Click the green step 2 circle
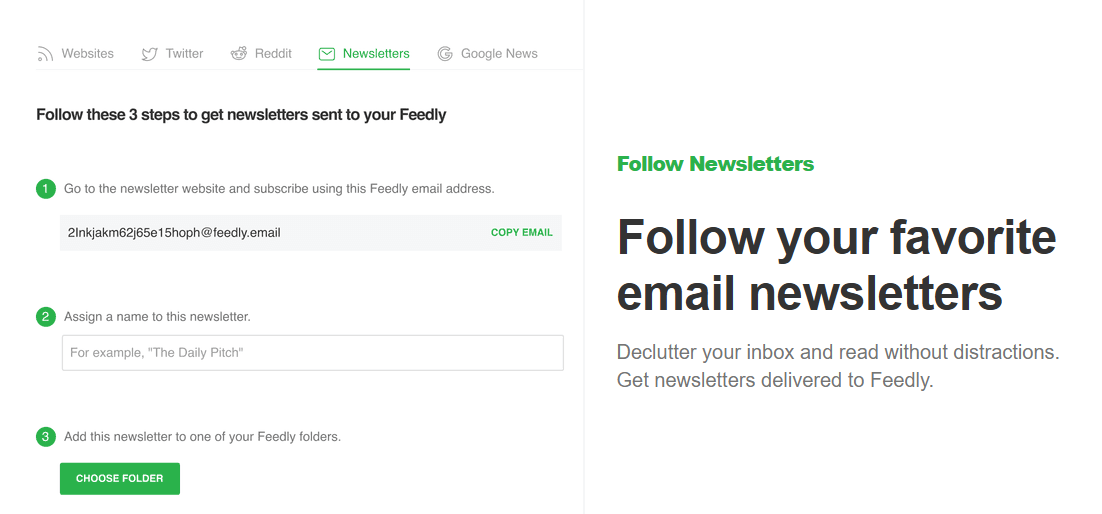 (x=46, y=317)
